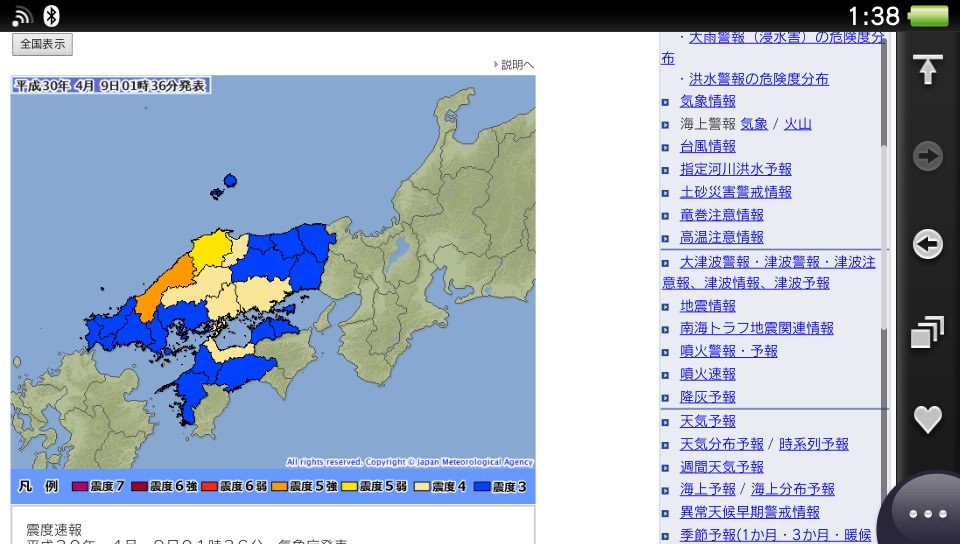The width and height of the screenshot is (960, 544).
Task: Open the 竜巻注意情報 link
Action: point(722,215)
